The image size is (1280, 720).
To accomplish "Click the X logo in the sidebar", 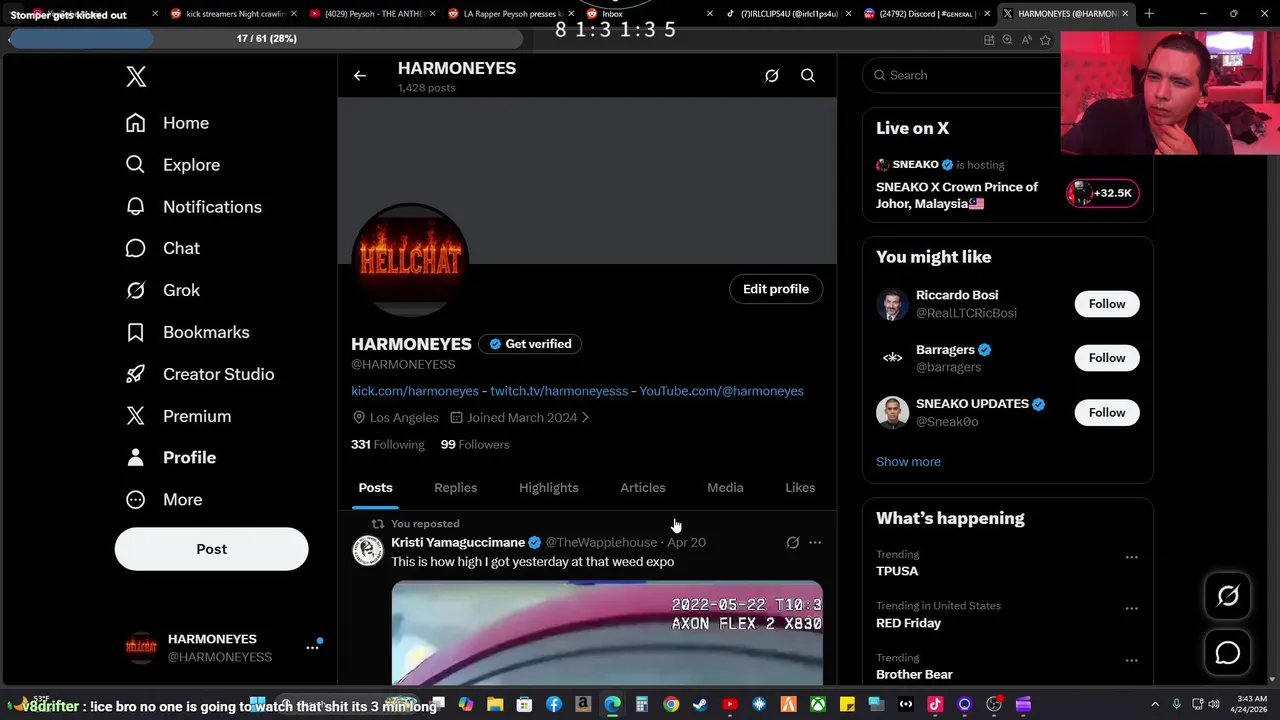I will pyautogui.click(x=136, y=77).
